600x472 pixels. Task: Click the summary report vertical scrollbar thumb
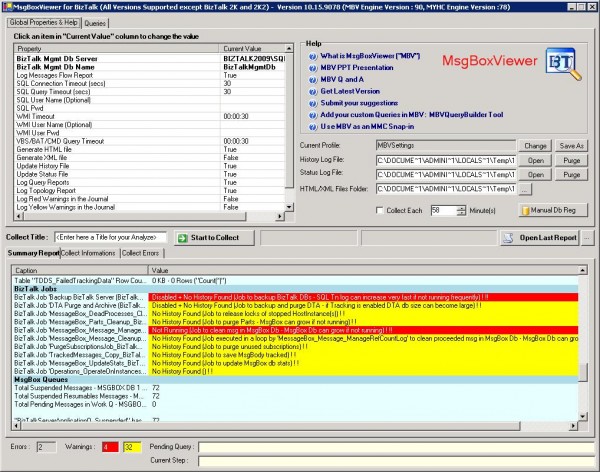coord(582,372)
